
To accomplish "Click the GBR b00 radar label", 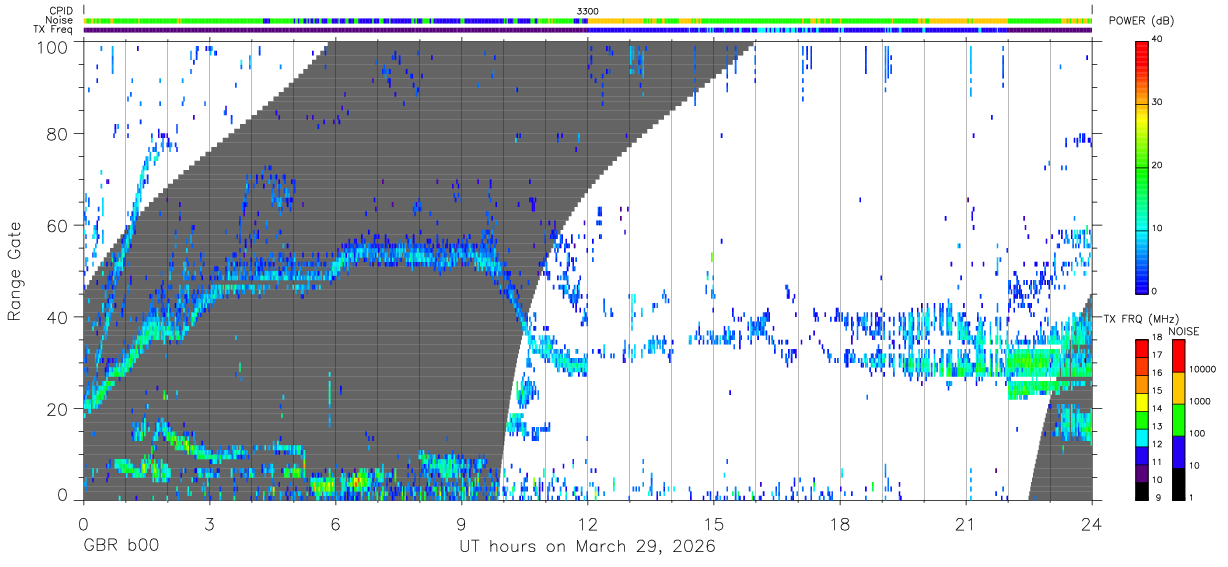I will [x=121, y=547].
